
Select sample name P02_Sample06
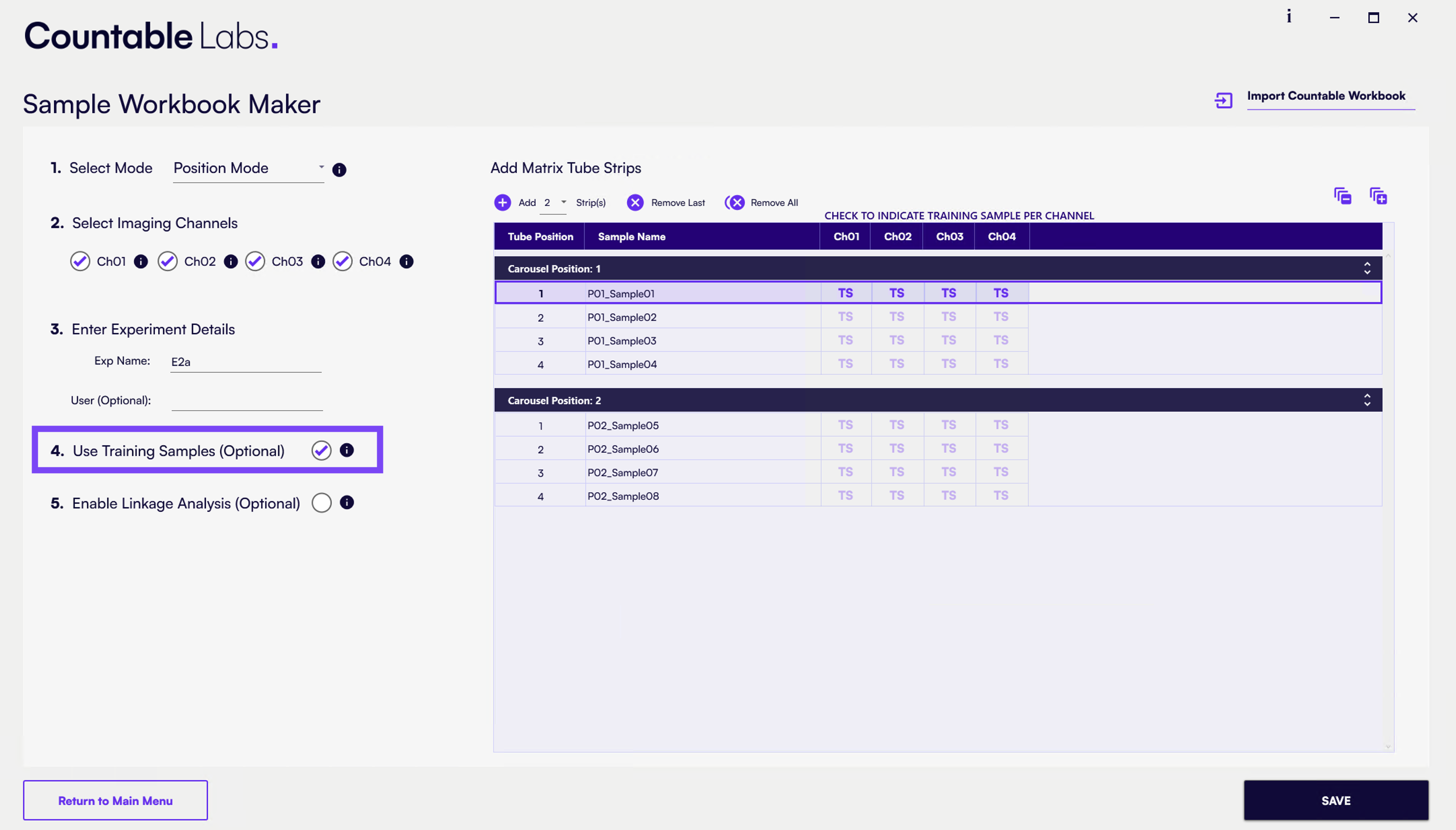pos(623,449)
